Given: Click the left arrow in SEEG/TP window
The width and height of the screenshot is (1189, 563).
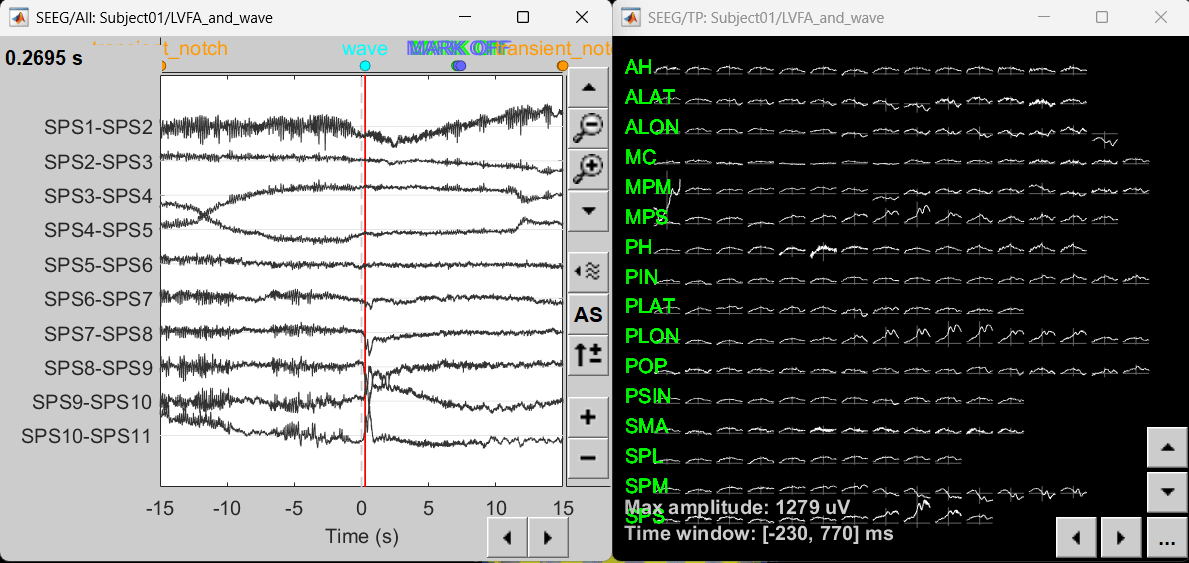Looking at the screenshot, I should 1076,539.
